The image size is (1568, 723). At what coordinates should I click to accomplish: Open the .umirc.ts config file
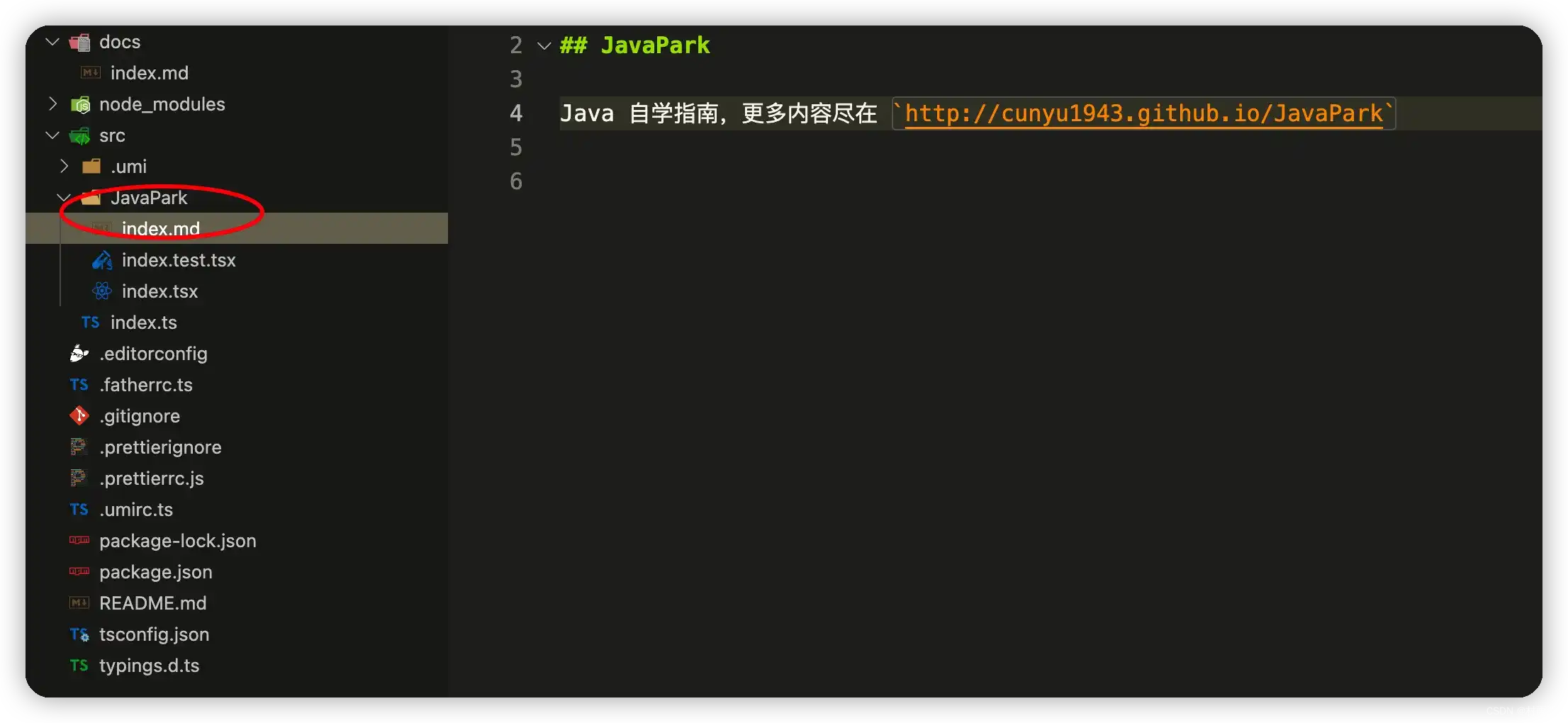pyautogui.click(x=136, y=510)
